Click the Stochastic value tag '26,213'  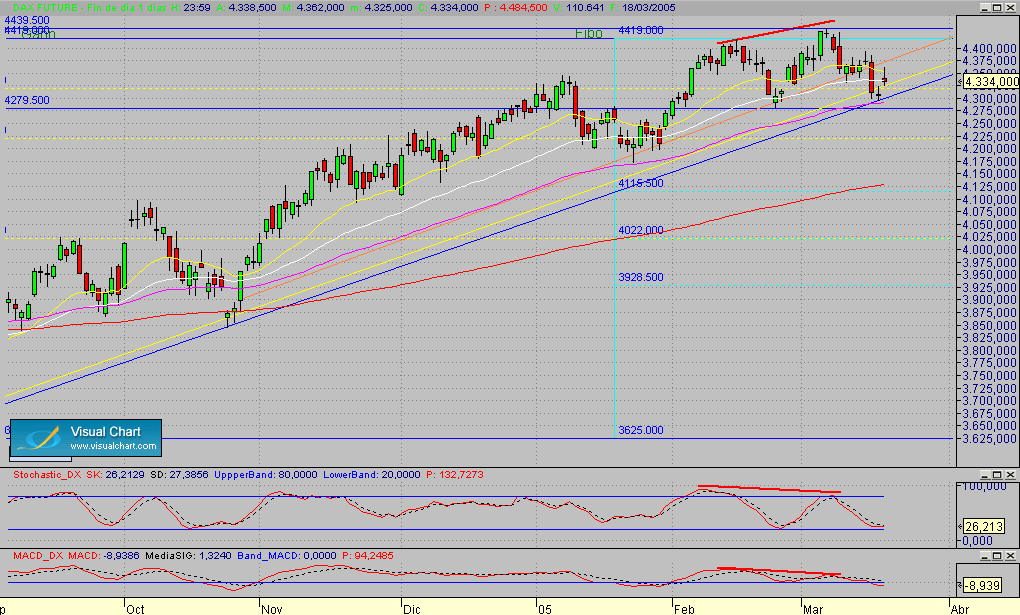click(x=983, y=526)
